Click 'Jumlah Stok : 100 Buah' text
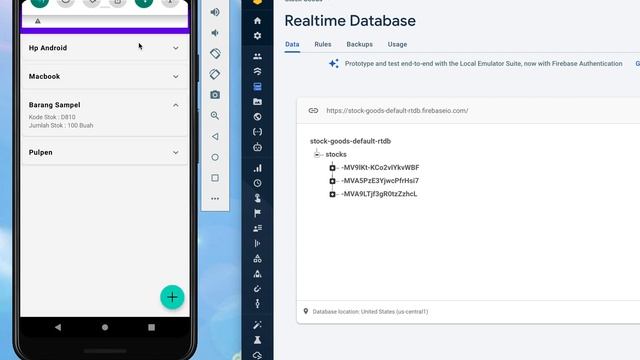The width and height of the screenshot is (640, 360). point(61,125)
